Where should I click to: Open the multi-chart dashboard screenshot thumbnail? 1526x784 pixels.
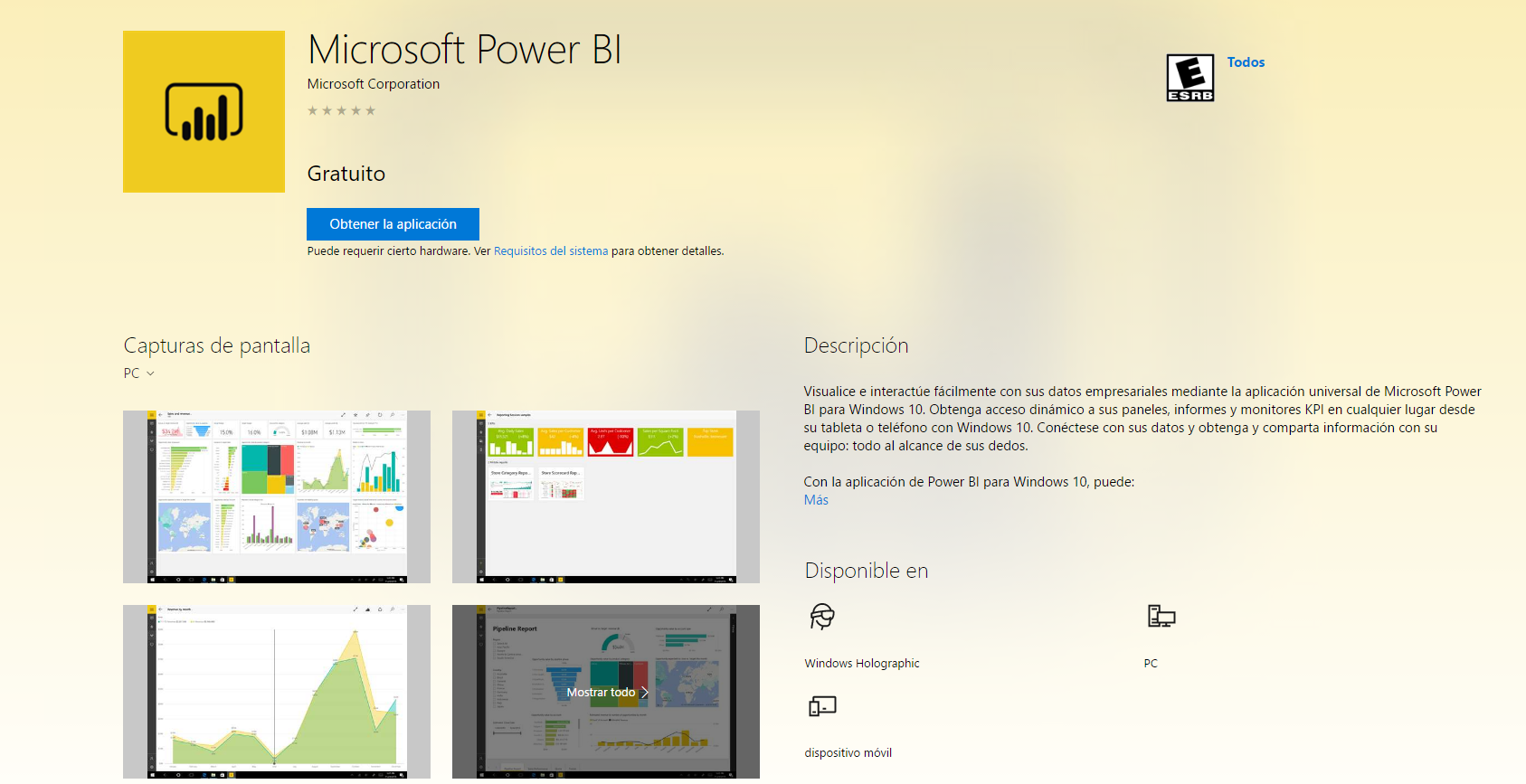[x=277, y=496]
